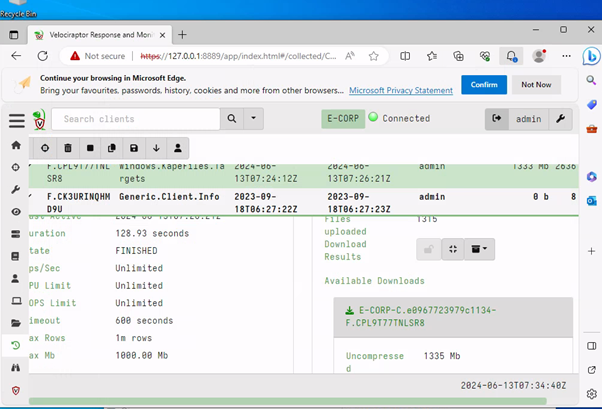The image size is (602, 409).
Task: Click New Collection crosshair toolbar button
Action: (45, 148)
